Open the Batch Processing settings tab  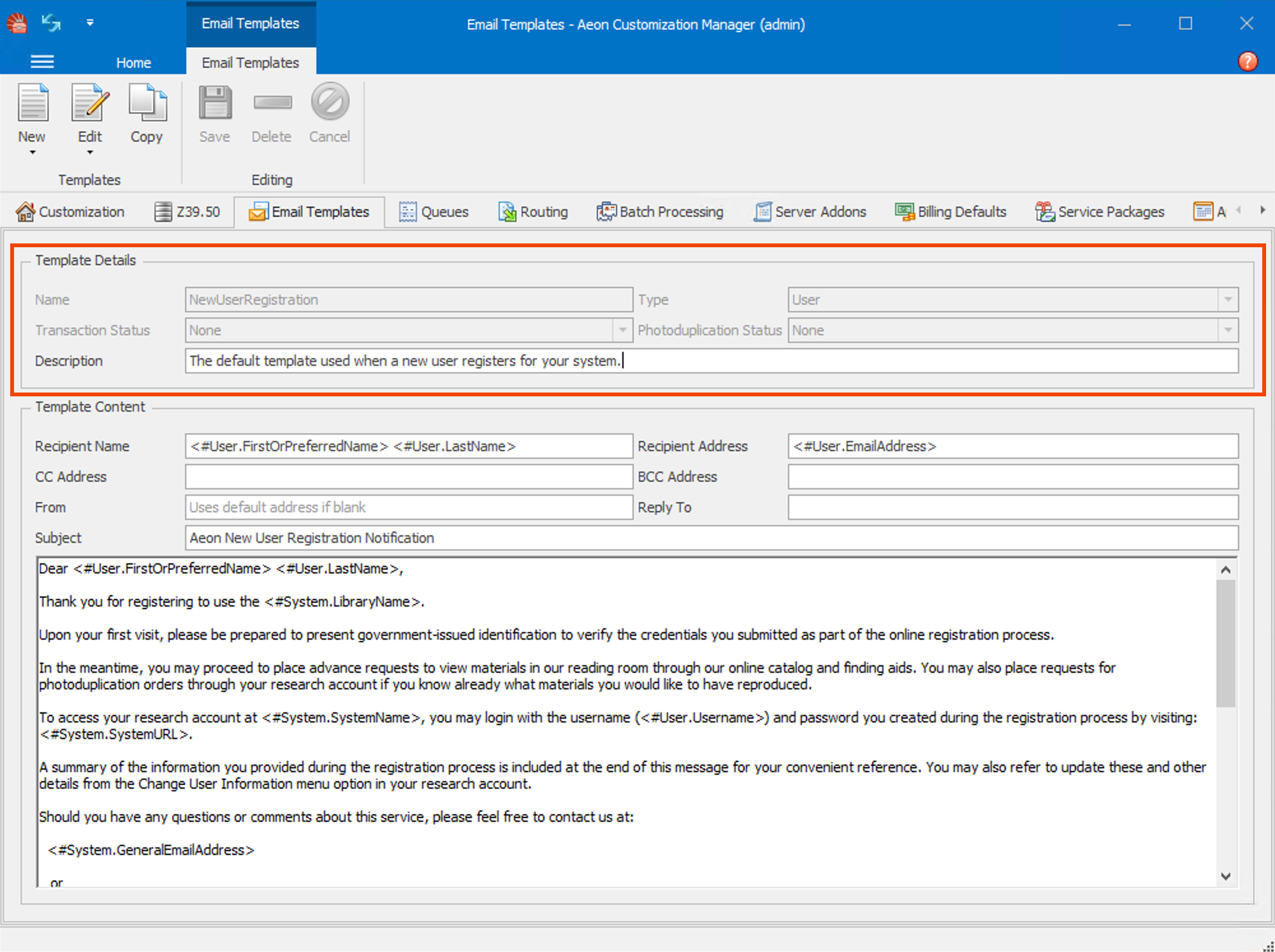660,212
